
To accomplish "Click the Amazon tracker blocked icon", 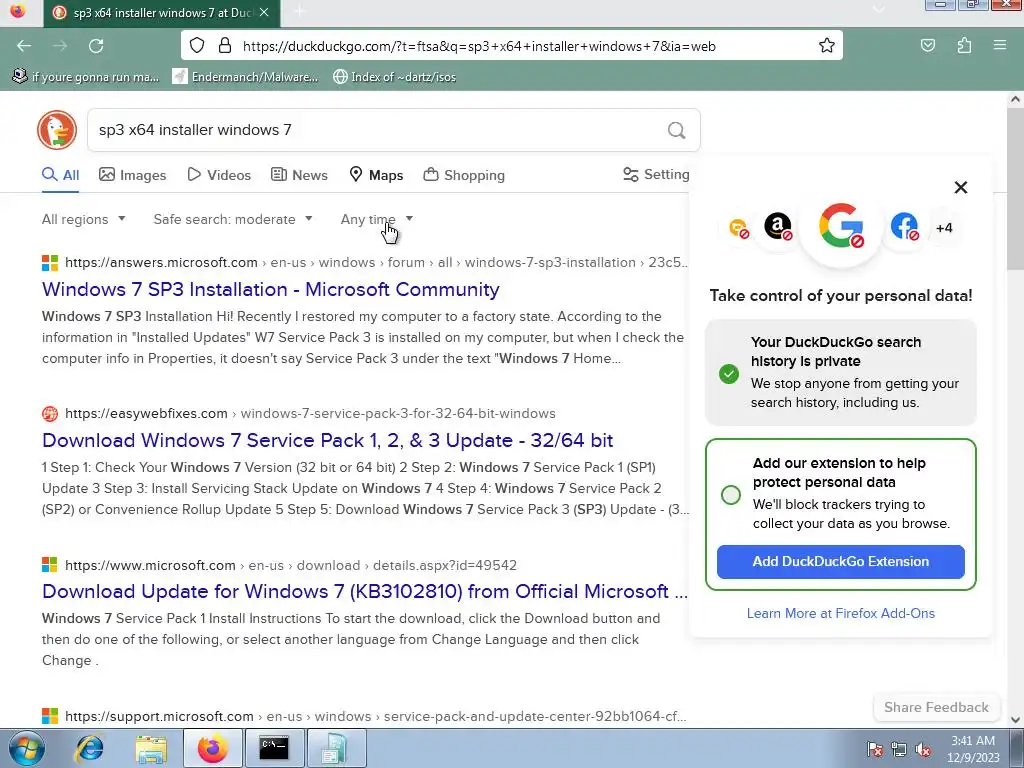I will pos(778,227).
